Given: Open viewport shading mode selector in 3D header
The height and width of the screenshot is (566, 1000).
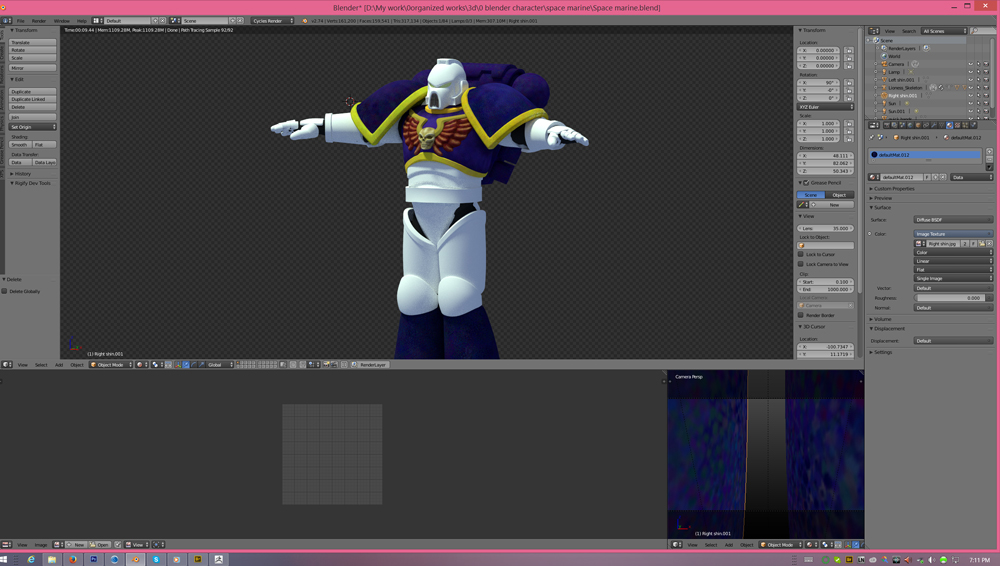Looking at the screenshot, I should click(x=143, y=364).
